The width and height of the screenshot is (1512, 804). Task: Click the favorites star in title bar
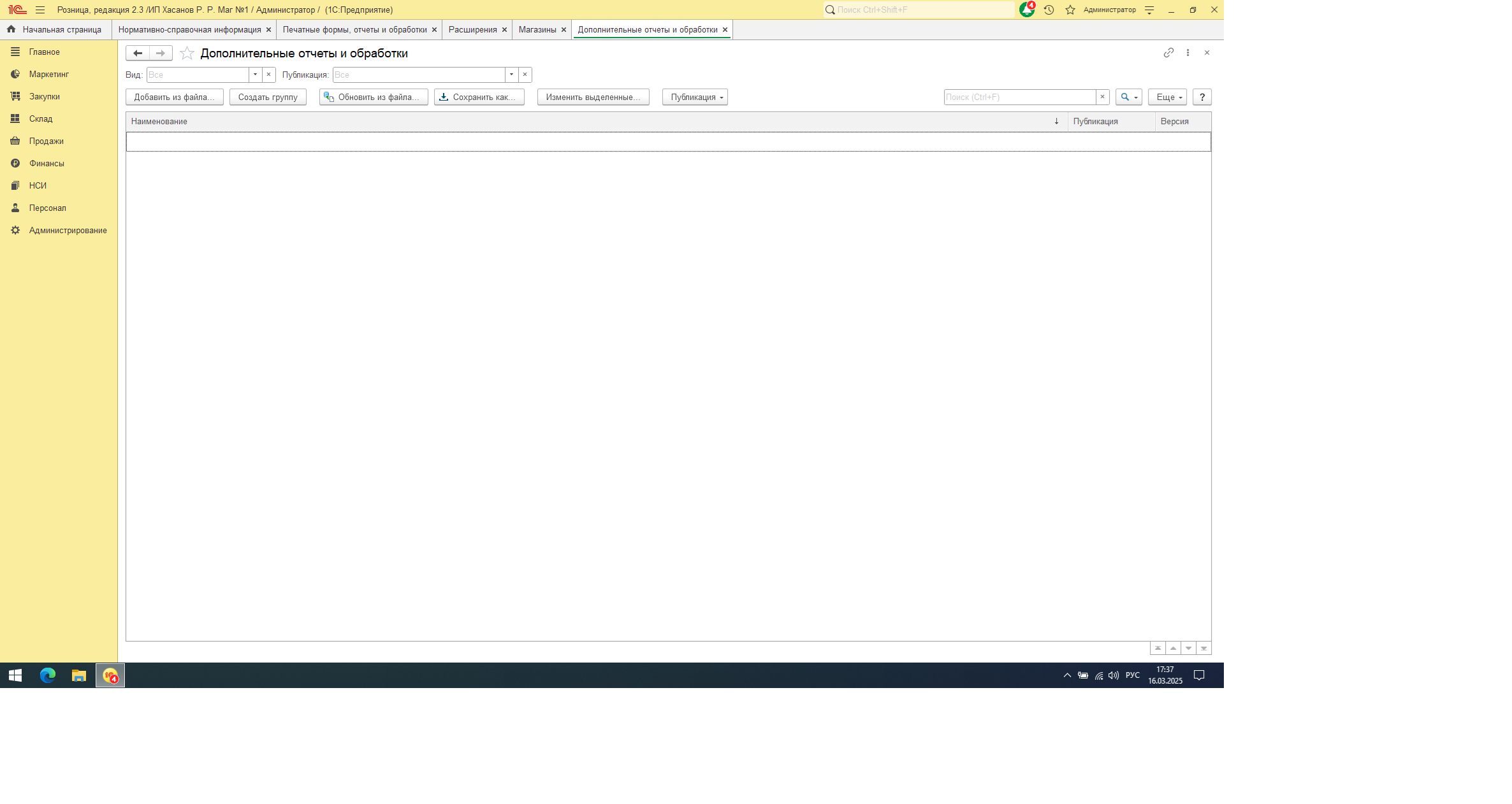(x=1070, y=10)
